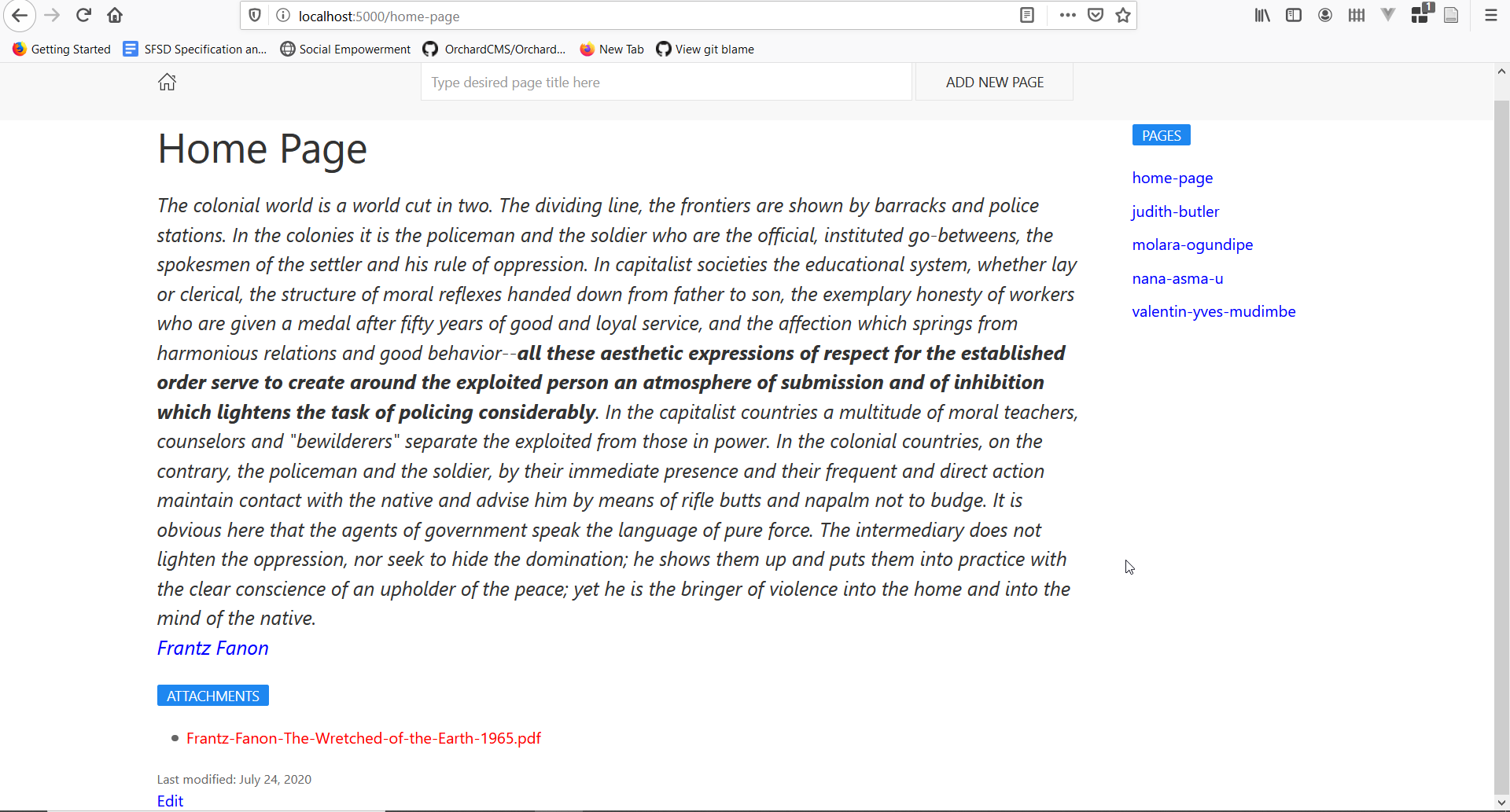This screenshot has width=1510, height=812.
Task: Open New Tab bookmark
Action: click(x=612, y=49)
